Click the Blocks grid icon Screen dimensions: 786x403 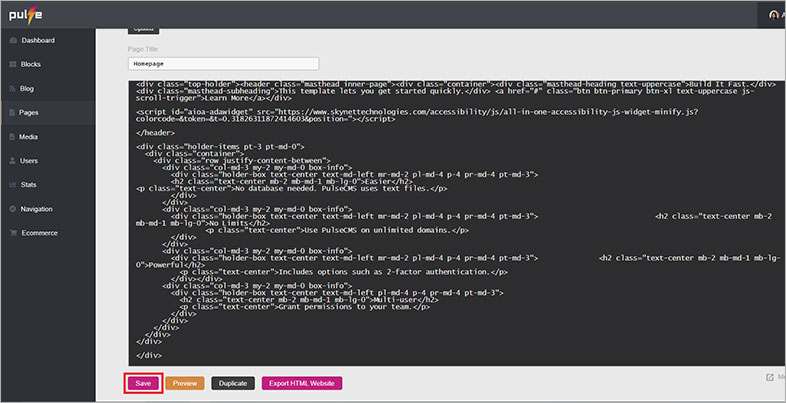tap(11, 64)
